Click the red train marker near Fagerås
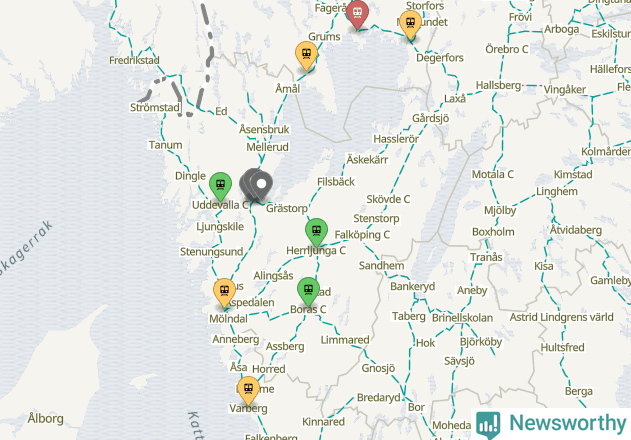The image size is (631, 440). point(357,14)
